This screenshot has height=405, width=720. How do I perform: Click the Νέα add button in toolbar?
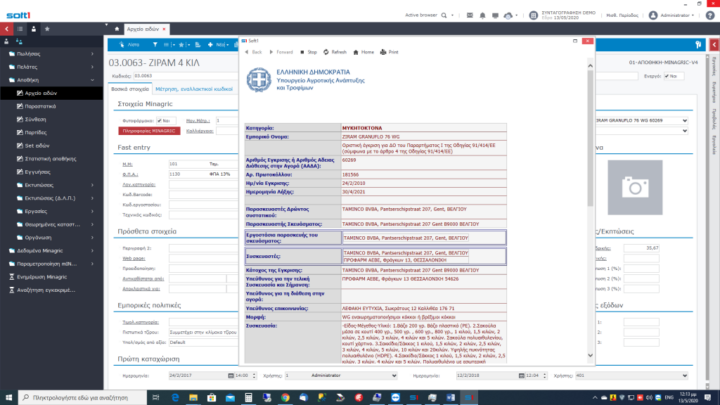pos(218,45)
